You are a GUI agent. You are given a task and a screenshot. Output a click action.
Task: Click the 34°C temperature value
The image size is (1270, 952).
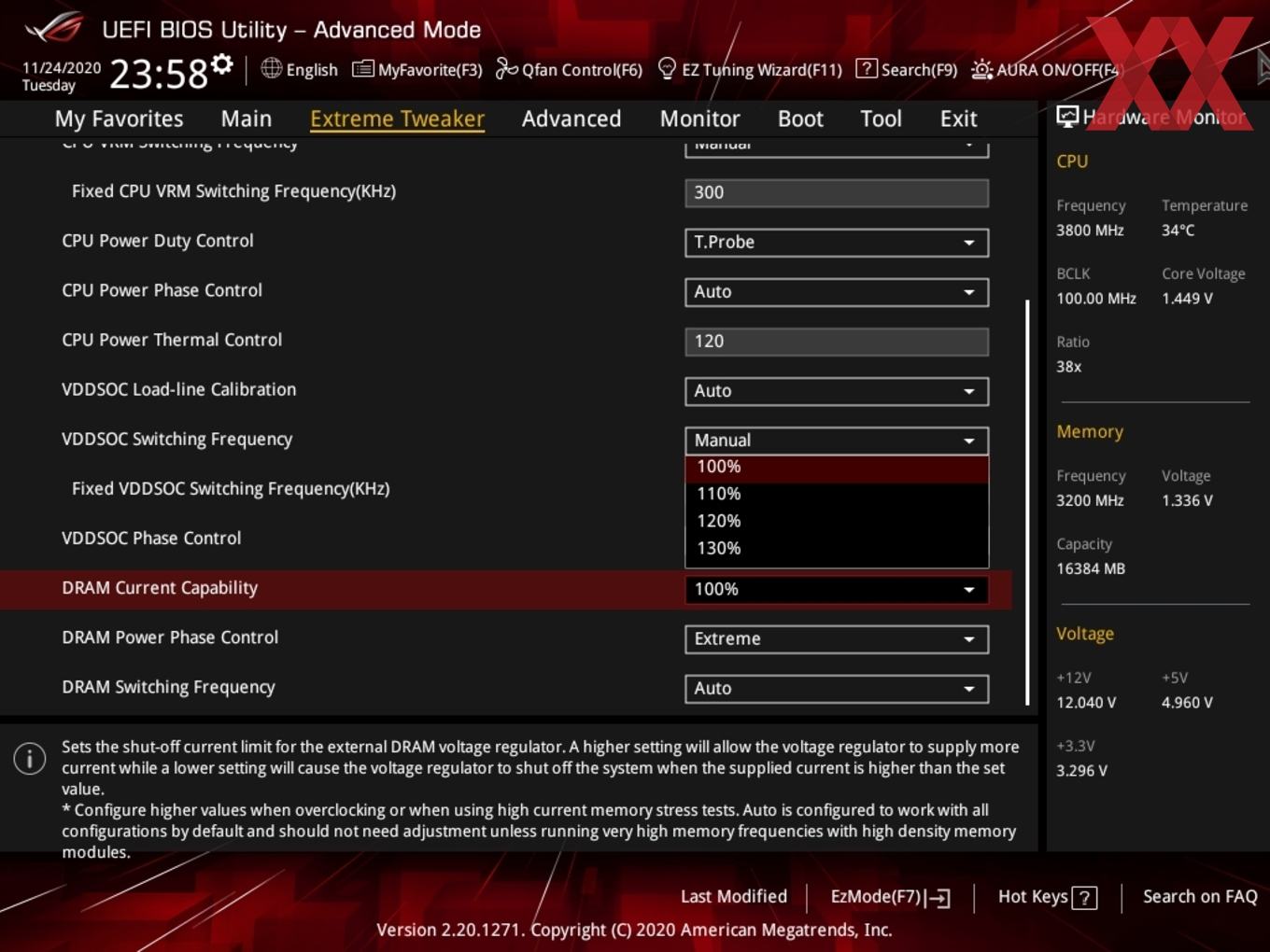1178,231
